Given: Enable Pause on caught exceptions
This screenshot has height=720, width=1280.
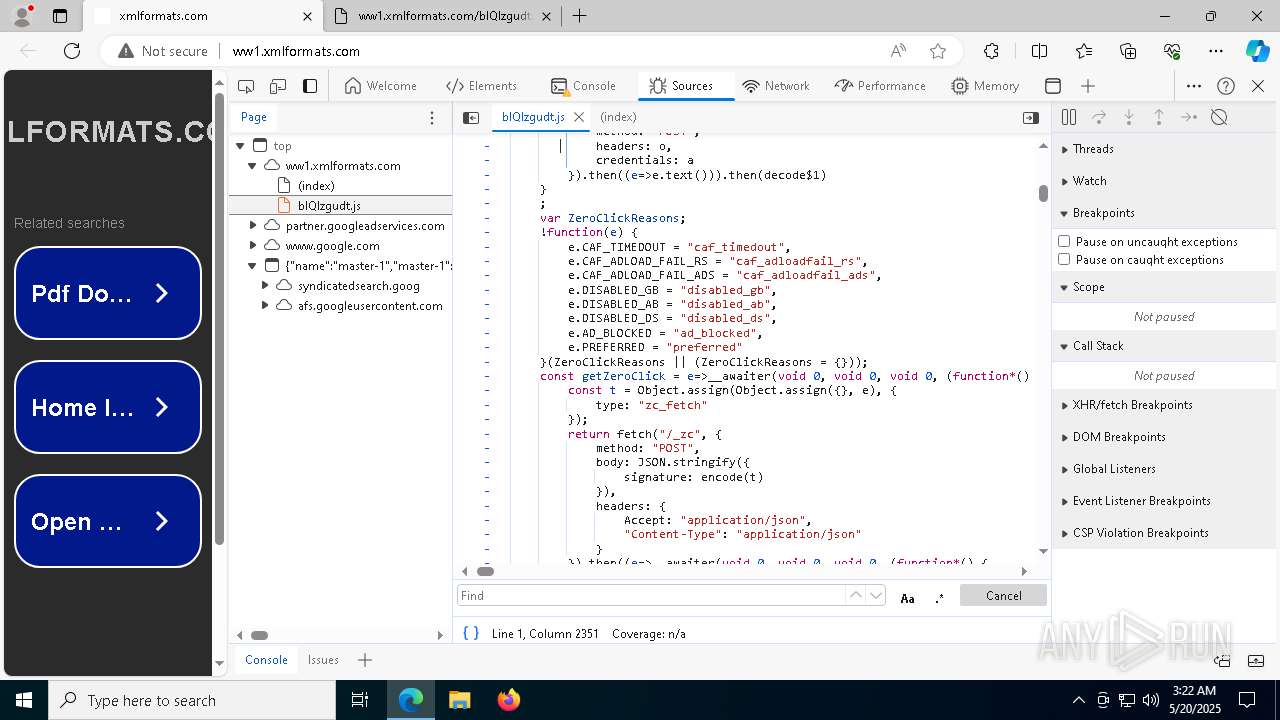Looking at the screenshot, I should (x=1064, y=259).
